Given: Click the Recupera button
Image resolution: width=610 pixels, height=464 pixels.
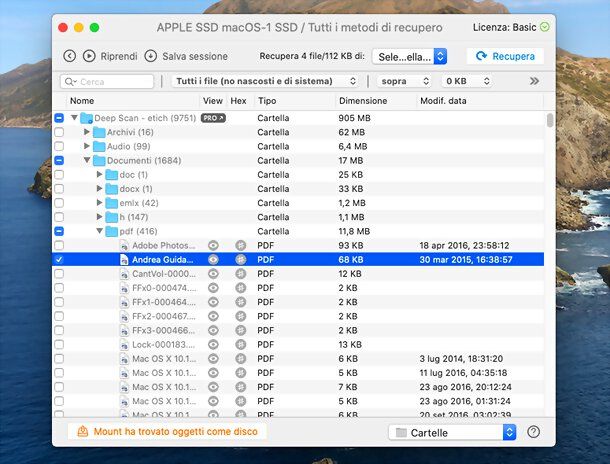Looking at the screenshot, I should point(505,56).
